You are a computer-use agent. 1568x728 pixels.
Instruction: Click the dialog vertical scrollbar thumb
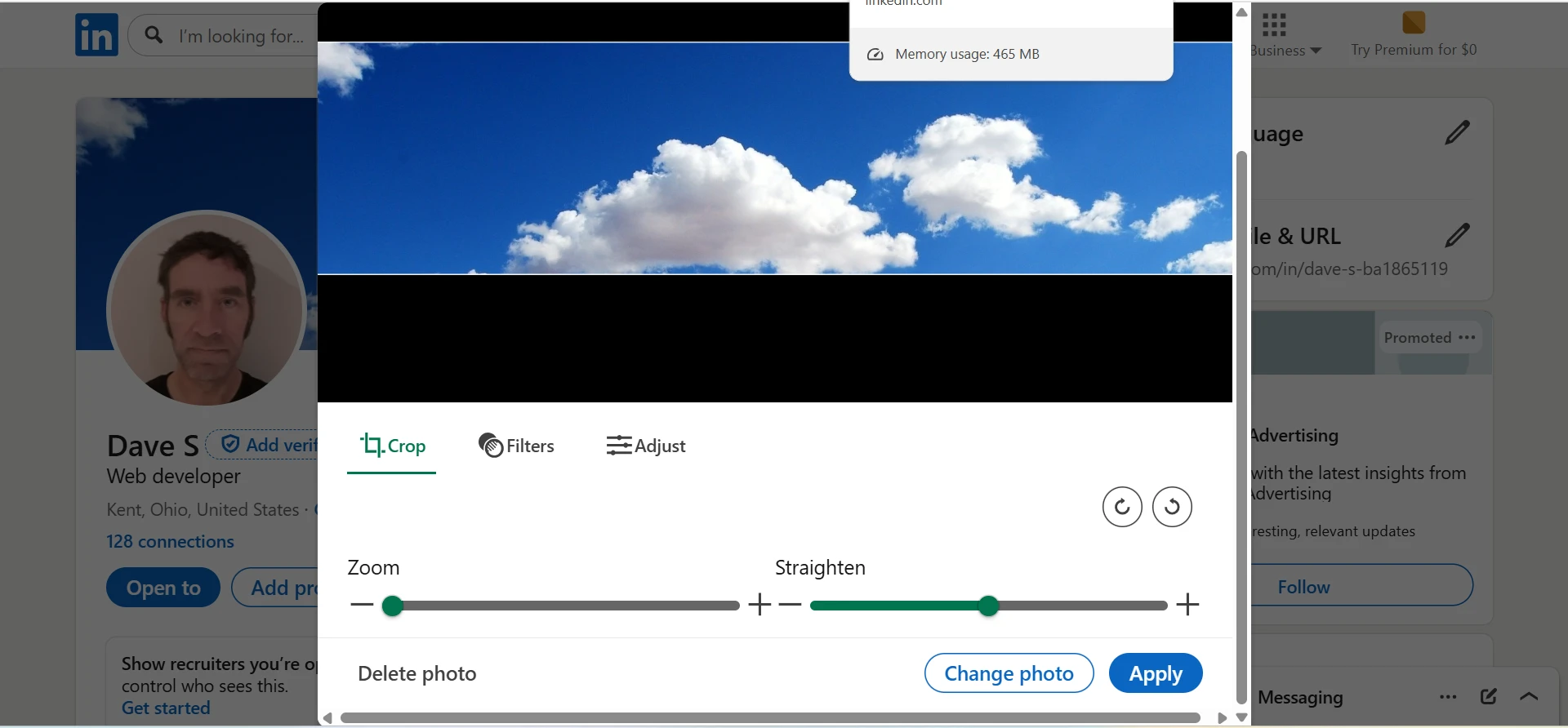click(1241, 427)
